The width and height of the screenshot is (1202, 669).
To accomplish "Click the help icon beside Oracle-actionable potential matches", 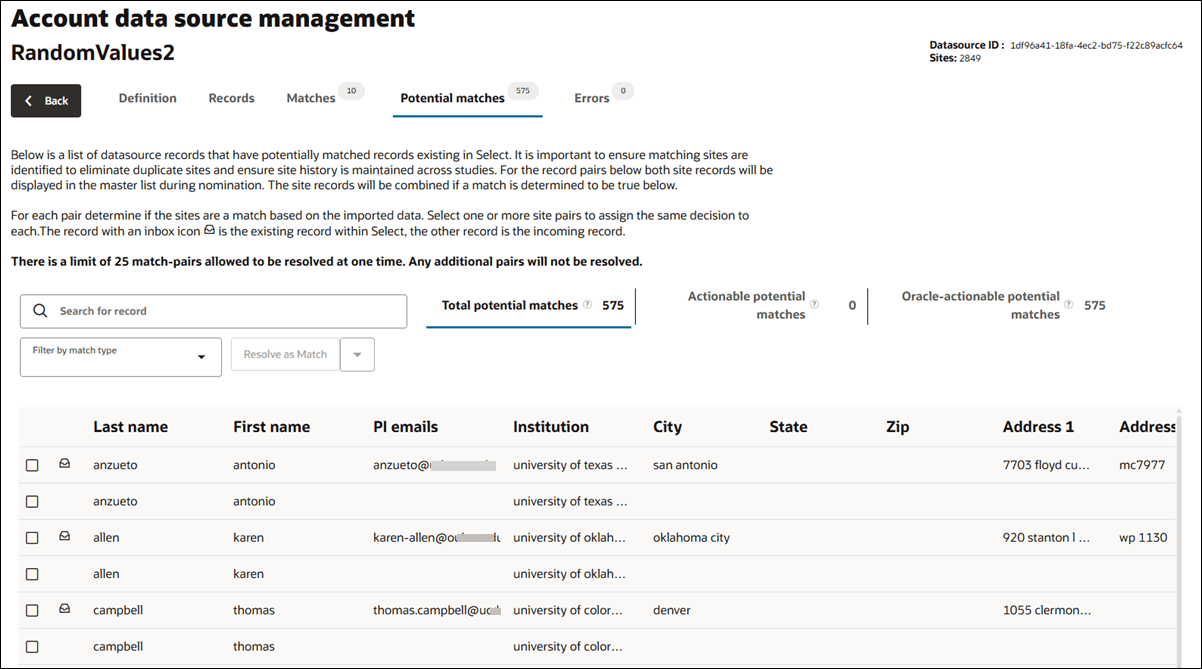I will tap(1069, 305).
